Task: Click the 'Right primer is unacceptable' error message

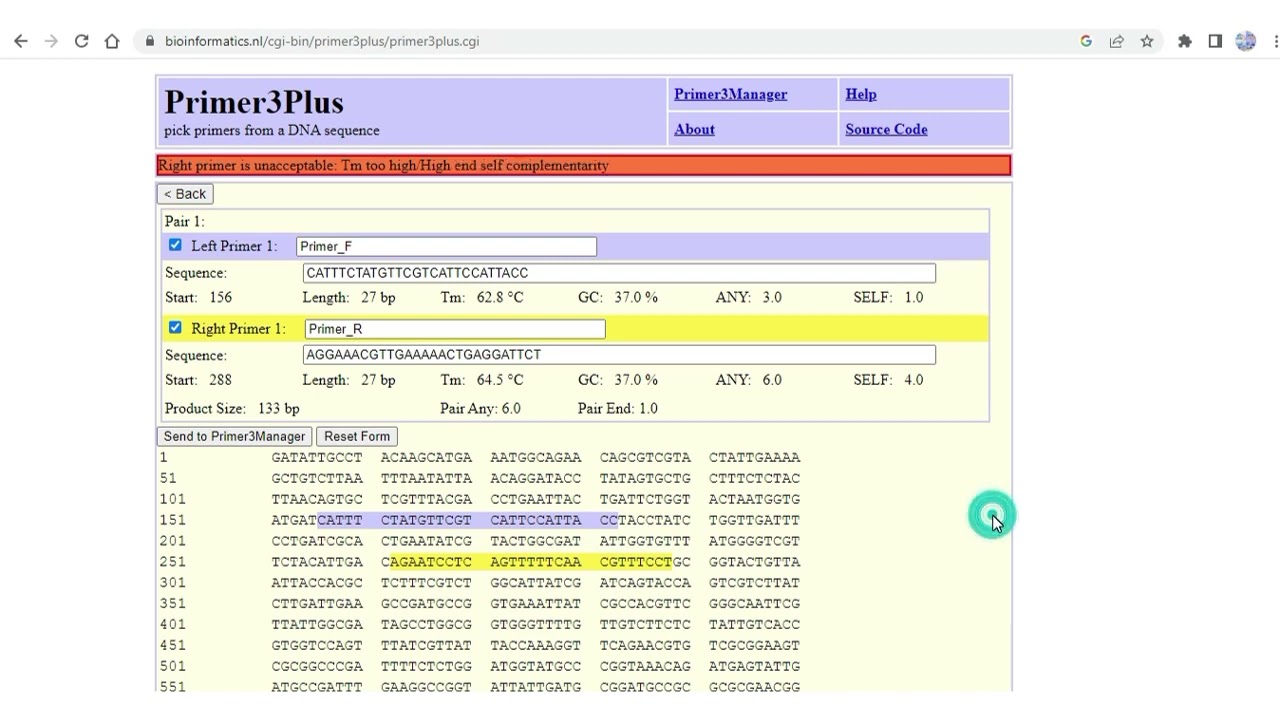Action: pos(383,165)
